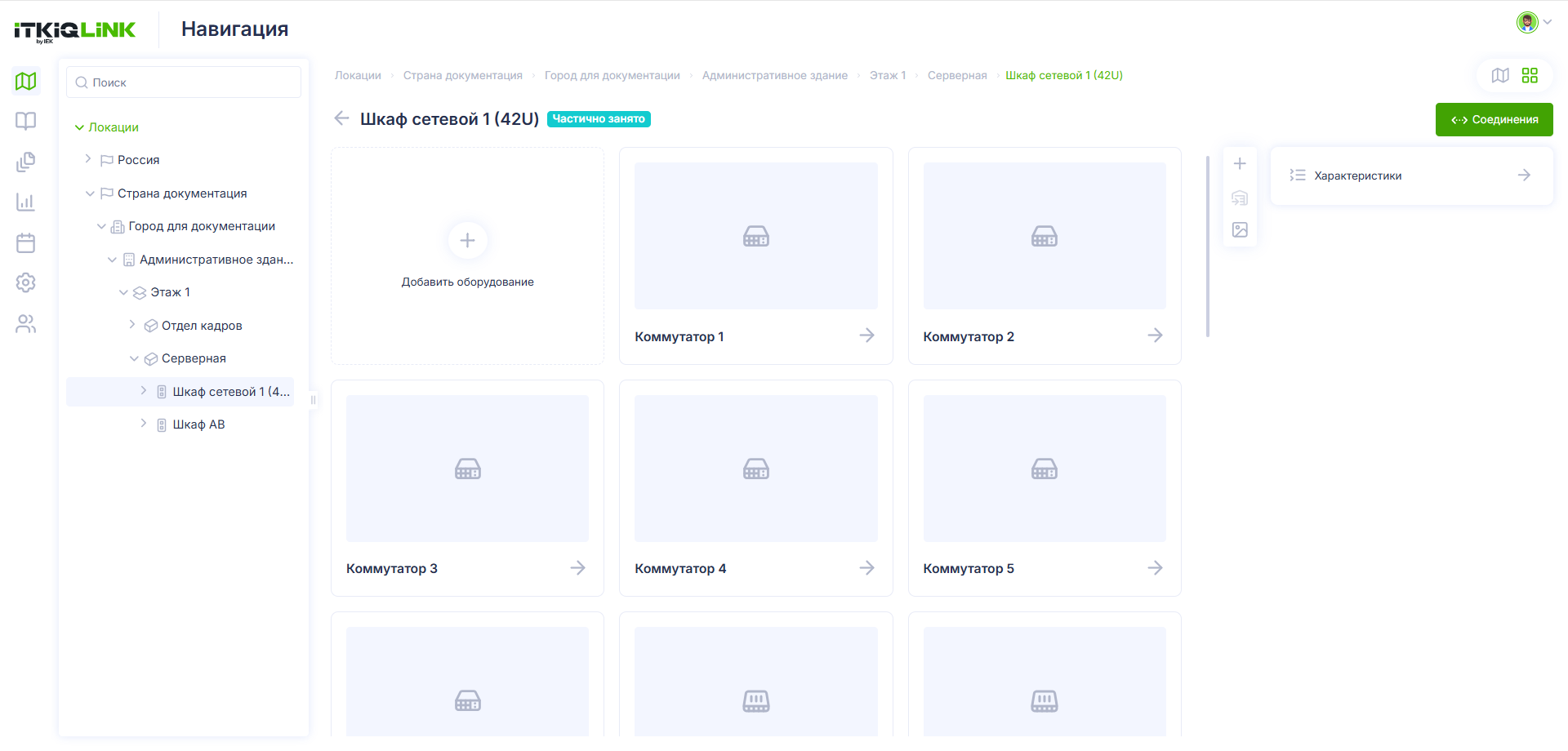Viewport: 1568px width, 751px height.
Task: Select the Коммутатор 5 thumbnail
Action: tap(1045, 469)
